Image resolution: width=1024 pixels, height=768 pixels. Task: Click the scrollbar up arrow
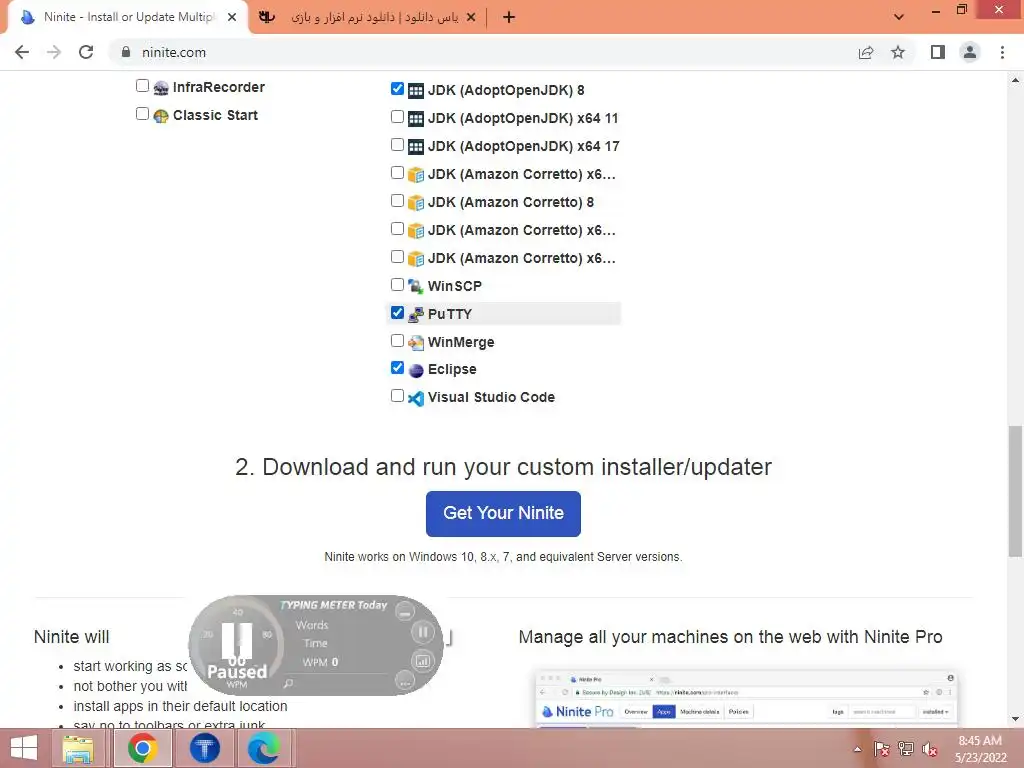1015,80
